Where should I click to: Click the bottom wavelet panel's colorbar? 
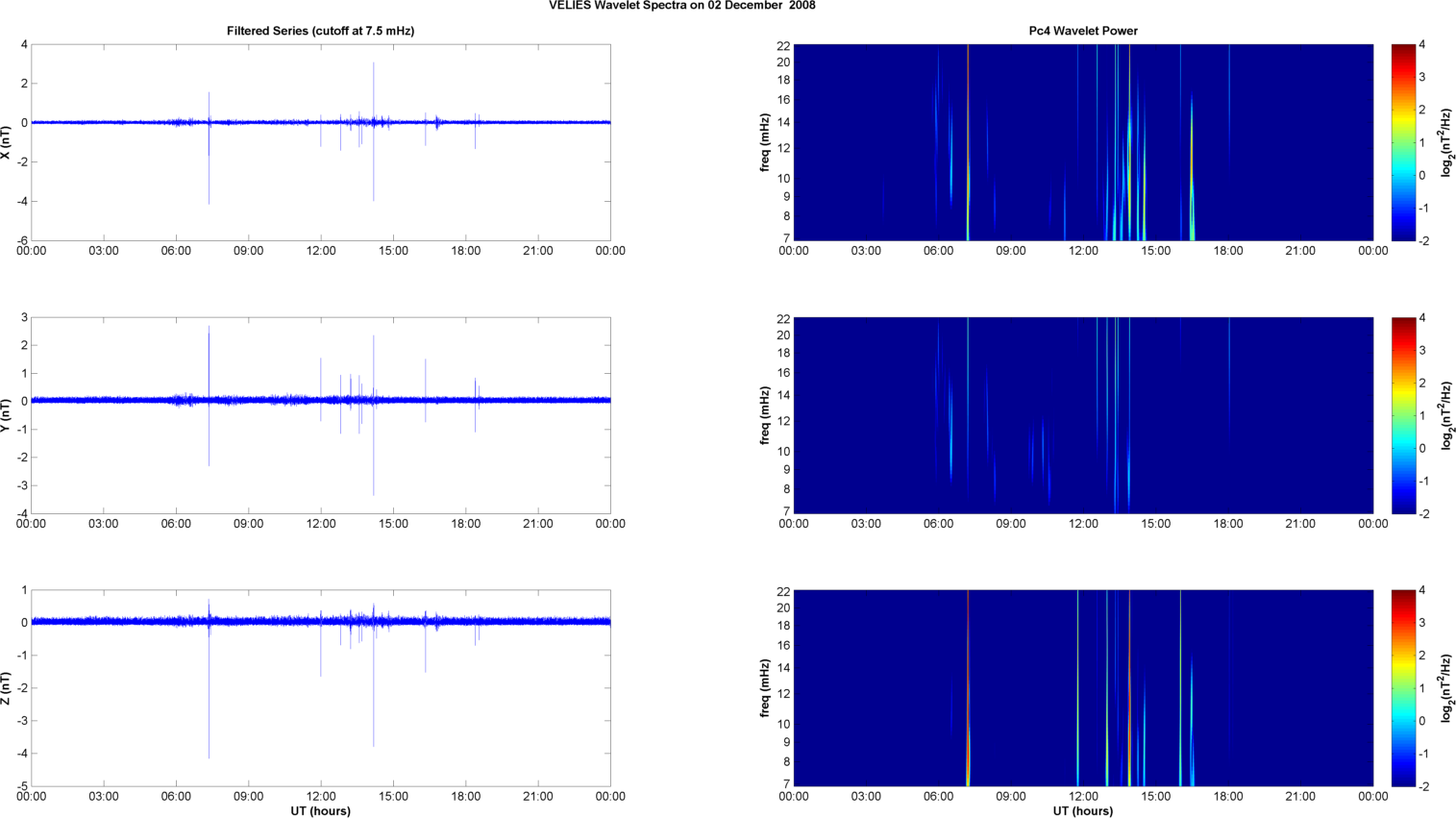[1403, 688]
